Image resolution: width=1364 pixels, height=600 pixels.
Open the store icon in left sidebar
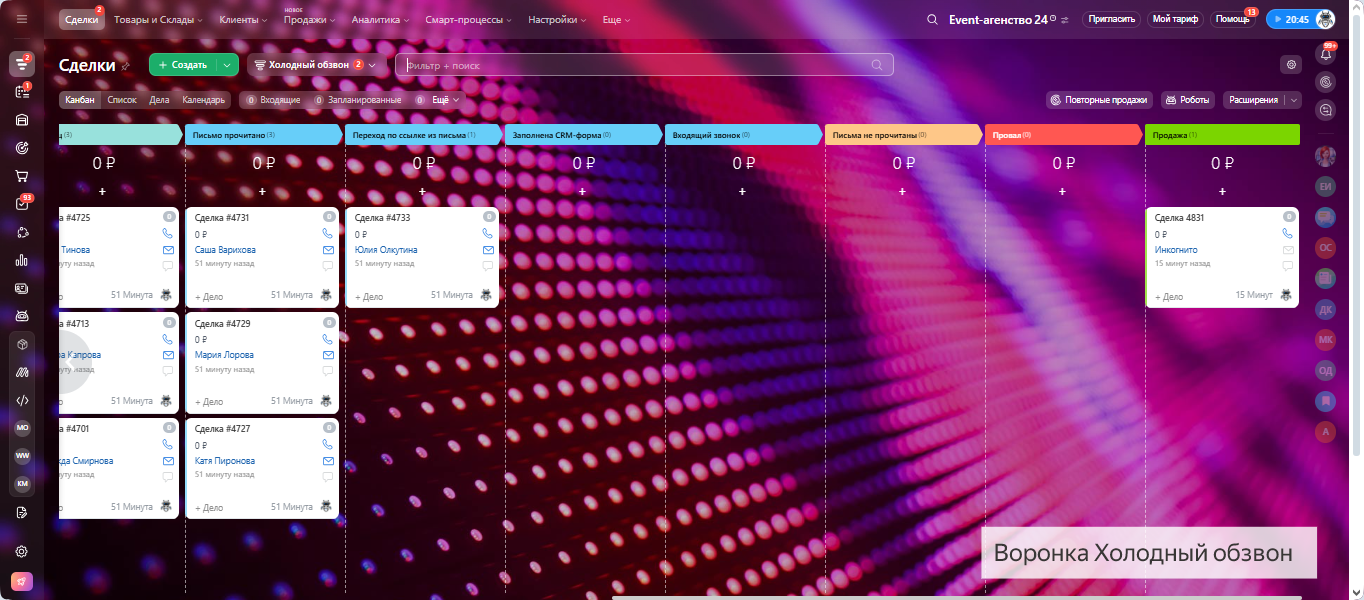[x=22, y=120]
